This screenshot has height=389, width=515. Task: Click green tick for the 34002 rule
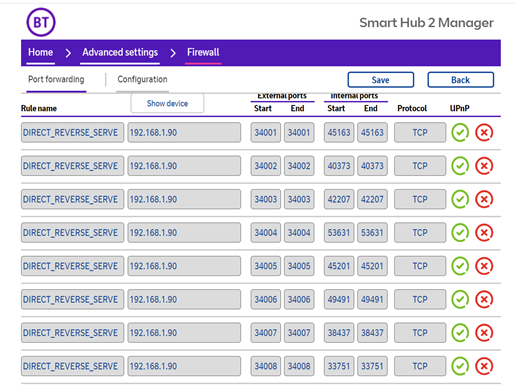pos(460,166)
